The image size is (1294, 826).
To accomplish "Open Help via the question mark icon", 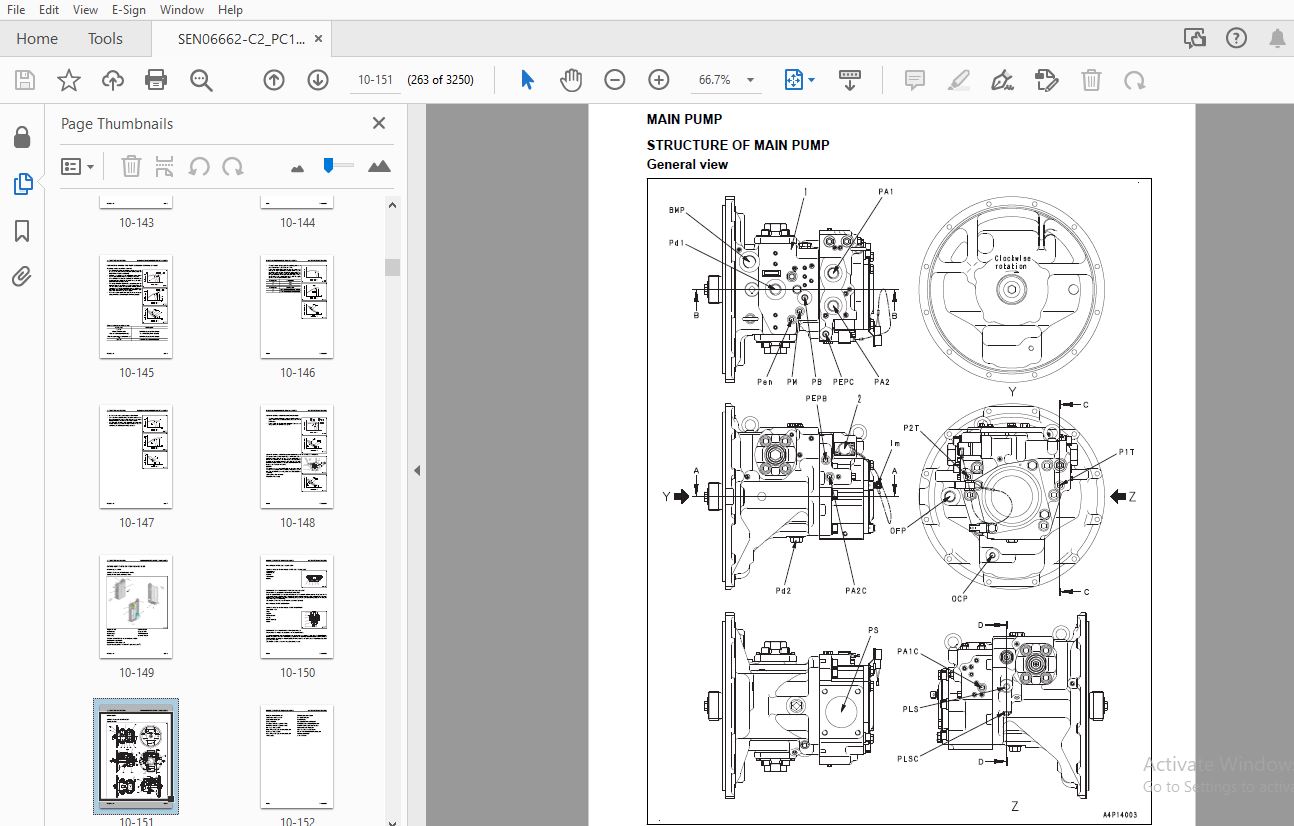I will coord(1236,38).
